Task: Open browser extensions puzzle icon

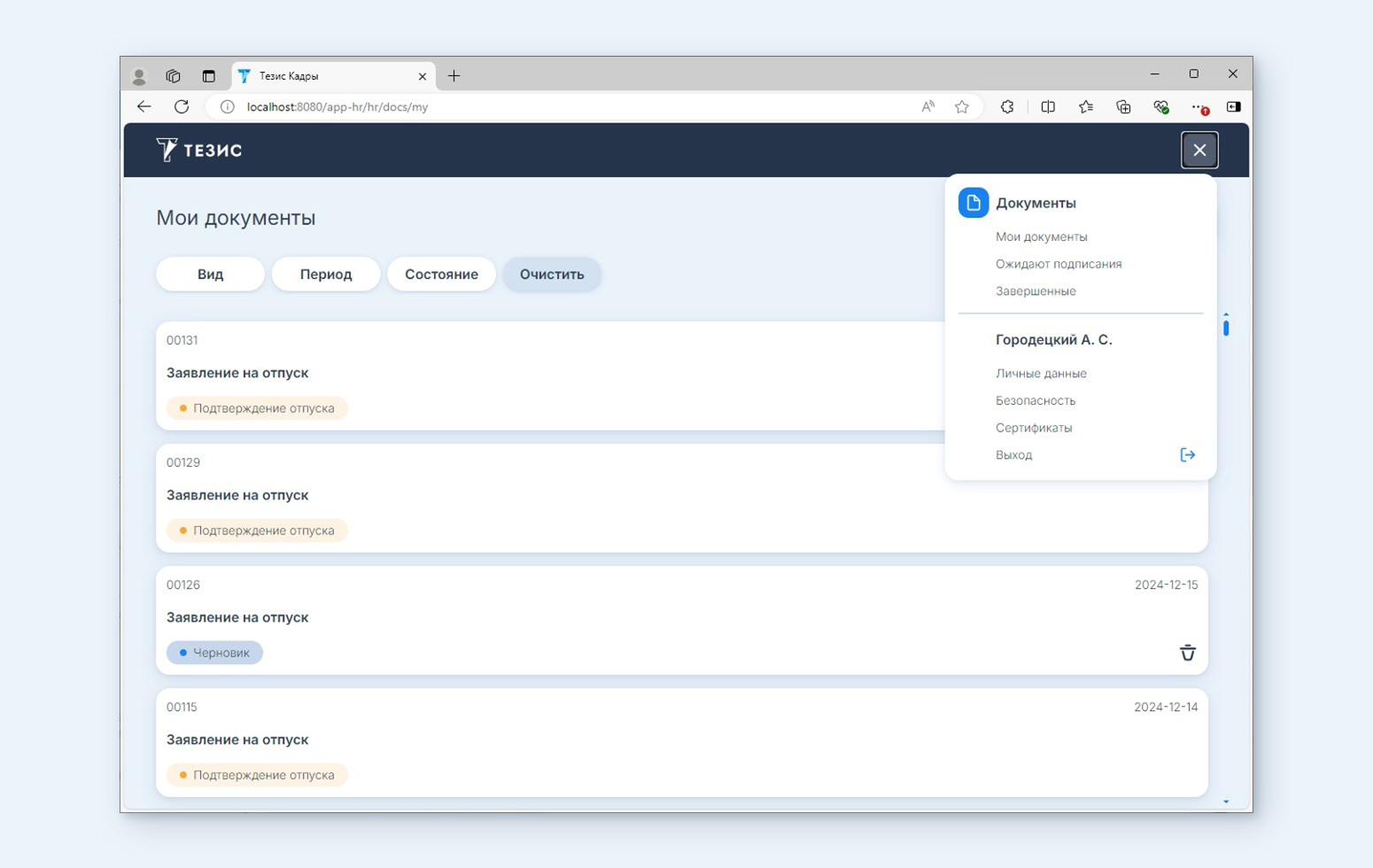Action: click(1007, 107)
